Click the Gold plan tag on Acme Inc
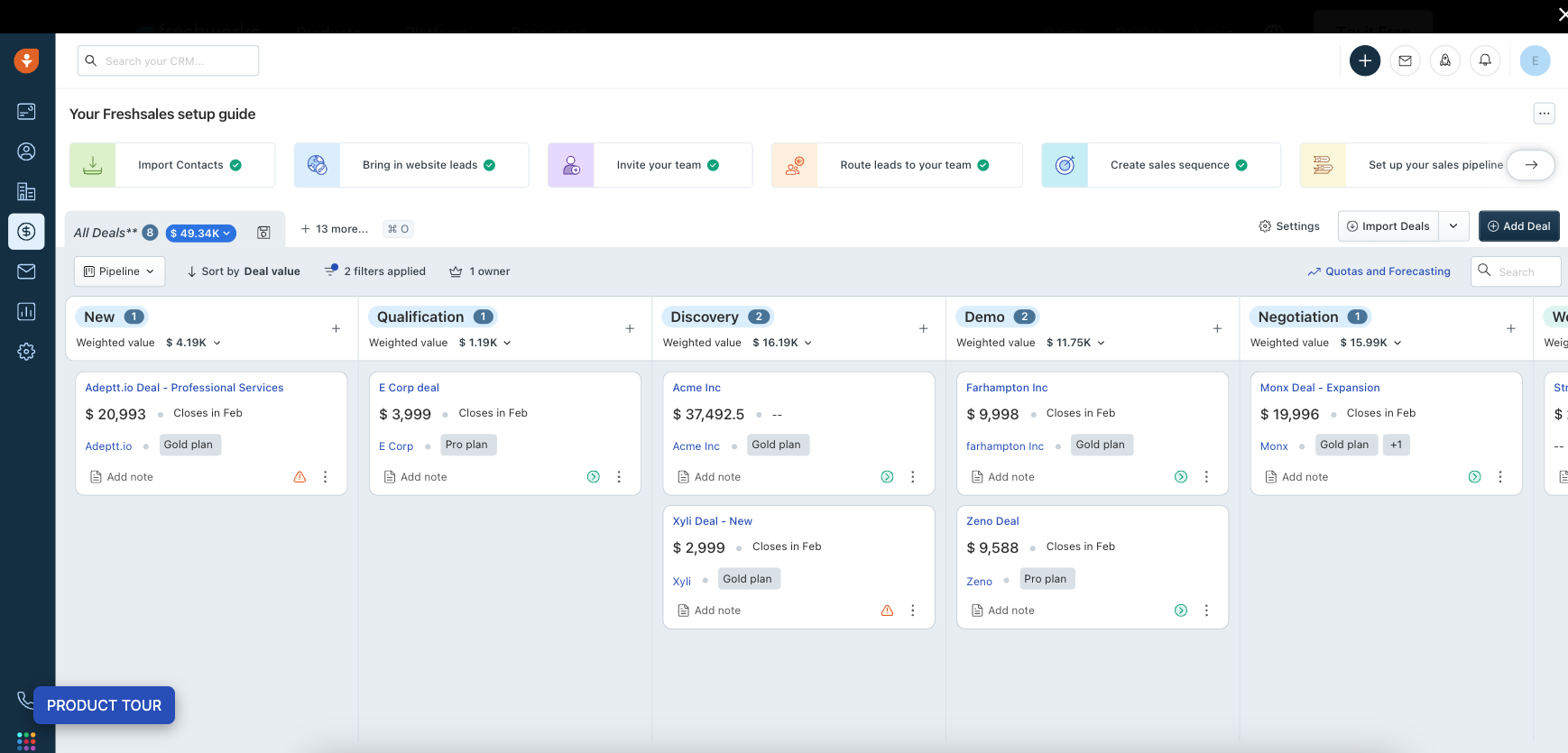The image size is (1568, 753). point(776,445)
